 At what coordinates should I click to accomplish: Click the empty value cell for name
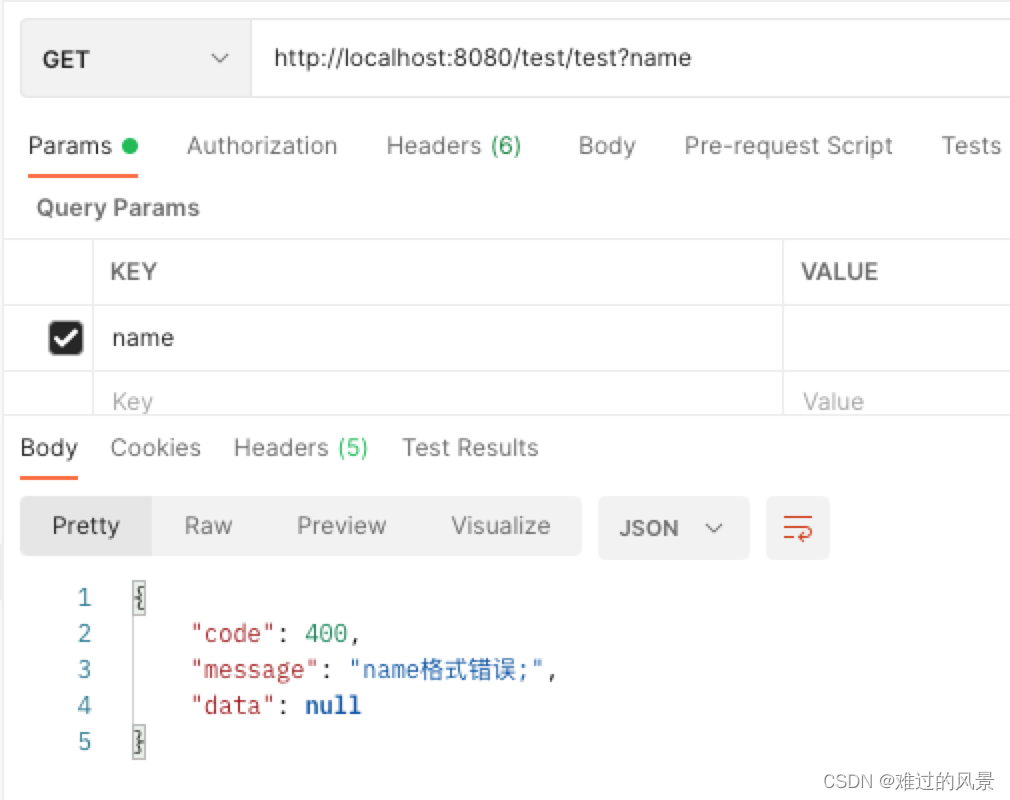pyautogui.click(x=897, y=338)
